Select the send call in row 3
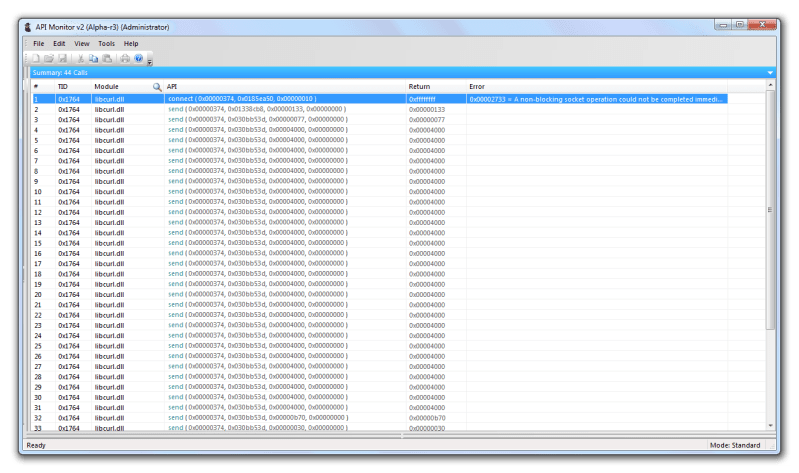This screenshot has height=473, width=799. pos(258,119)
